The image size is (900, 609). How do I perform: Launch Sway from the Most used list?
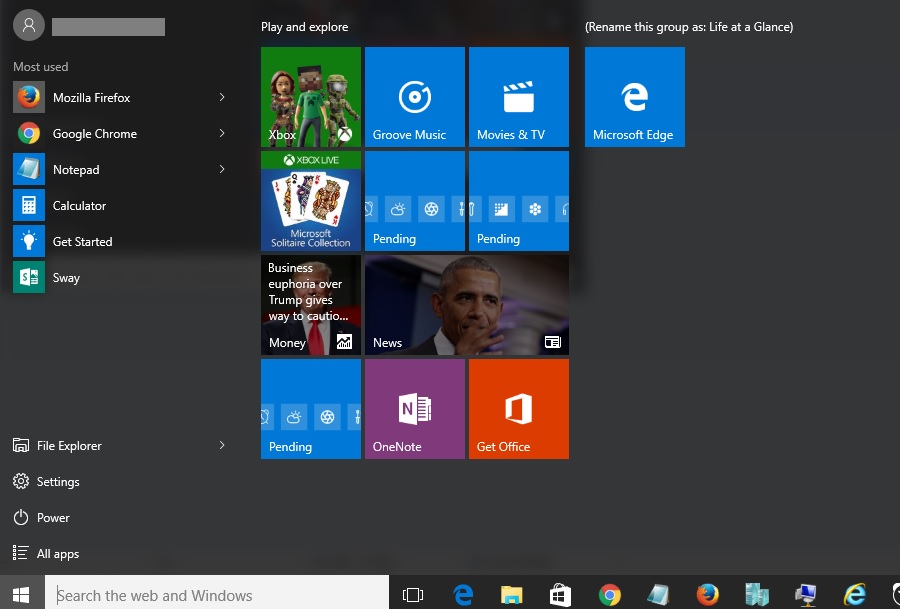(121, 278)
